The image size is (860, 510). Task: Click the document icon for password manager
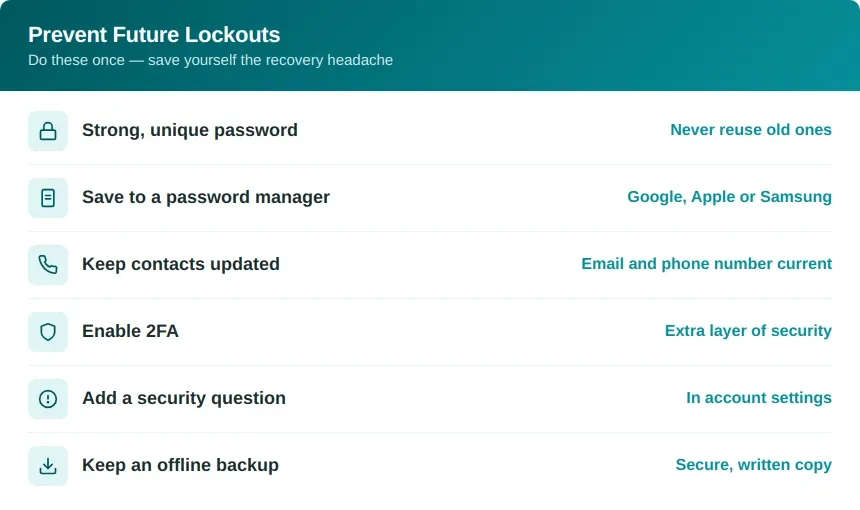48,198
